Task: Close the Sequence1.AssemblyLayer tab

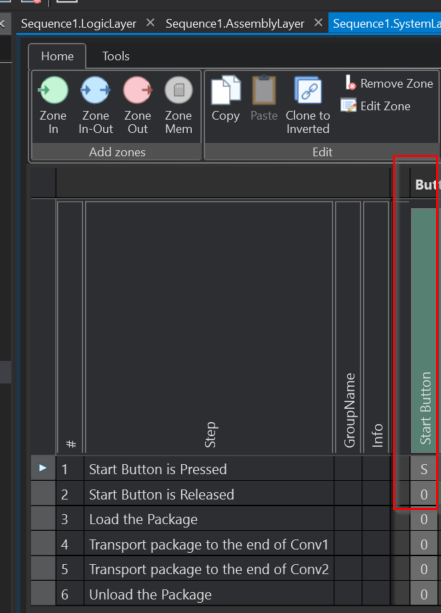Action: point(318,23)
